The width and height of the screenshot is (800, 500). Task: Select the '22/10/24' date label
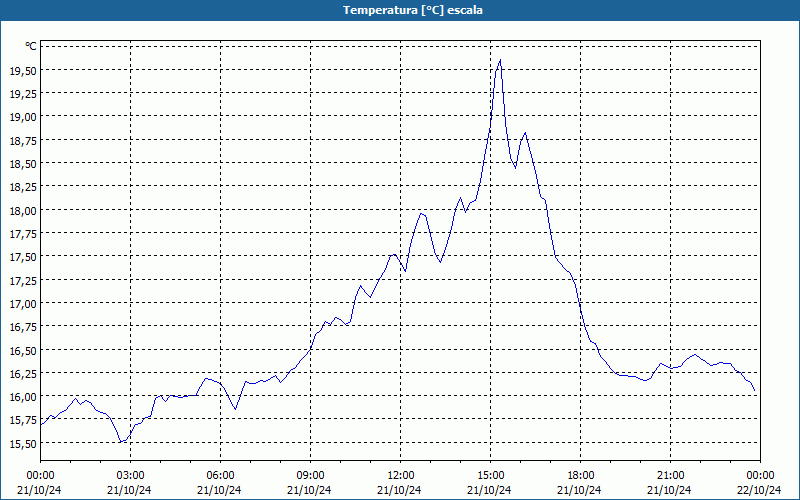pos(759,490)
